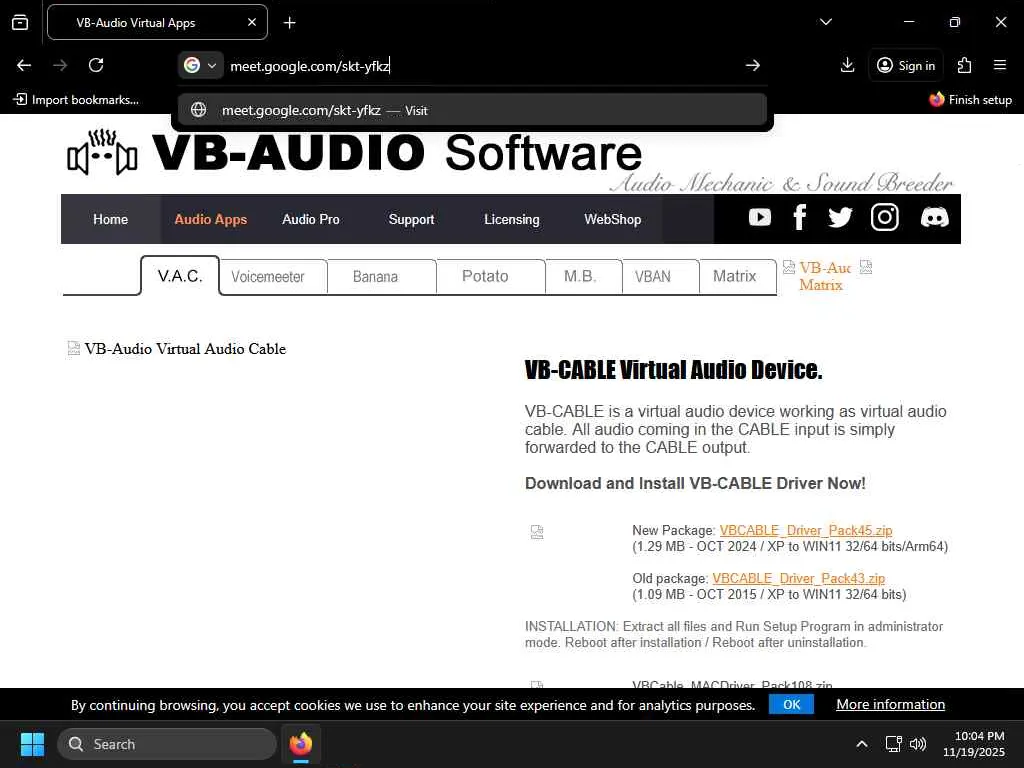Open VB-Audio Discord server icon
Image resolution: width=1024 pixels, height=768 pixels.
point(935,217)
